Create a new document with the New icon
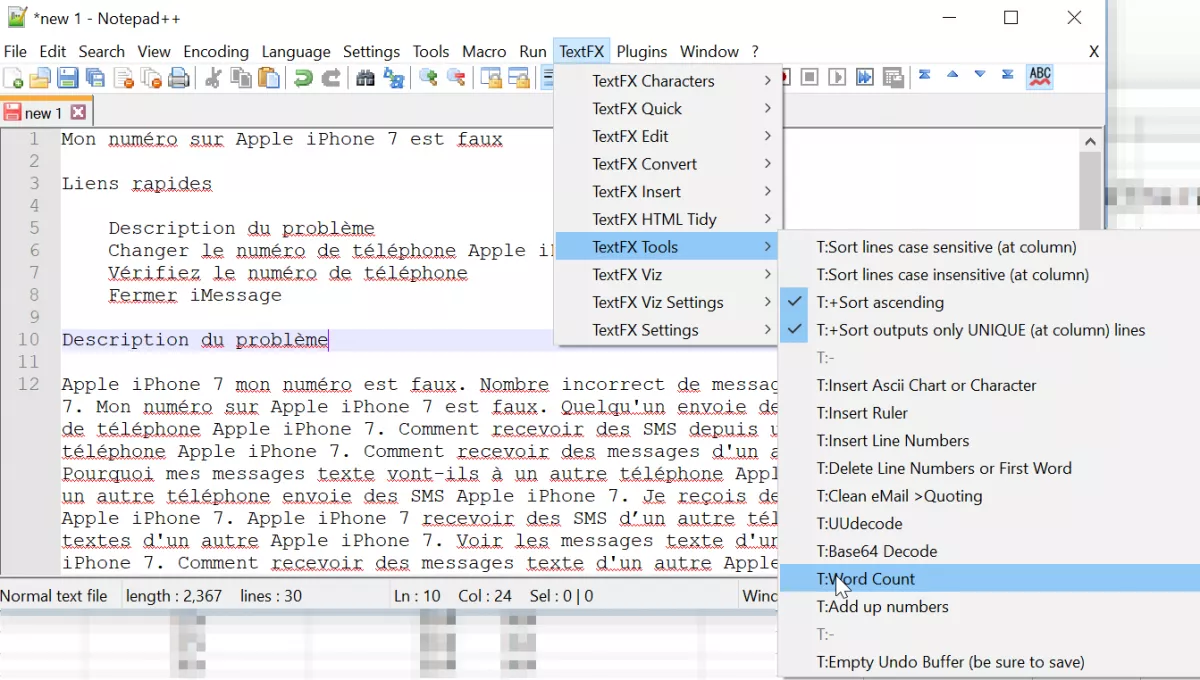 click(x=14, y=78)
